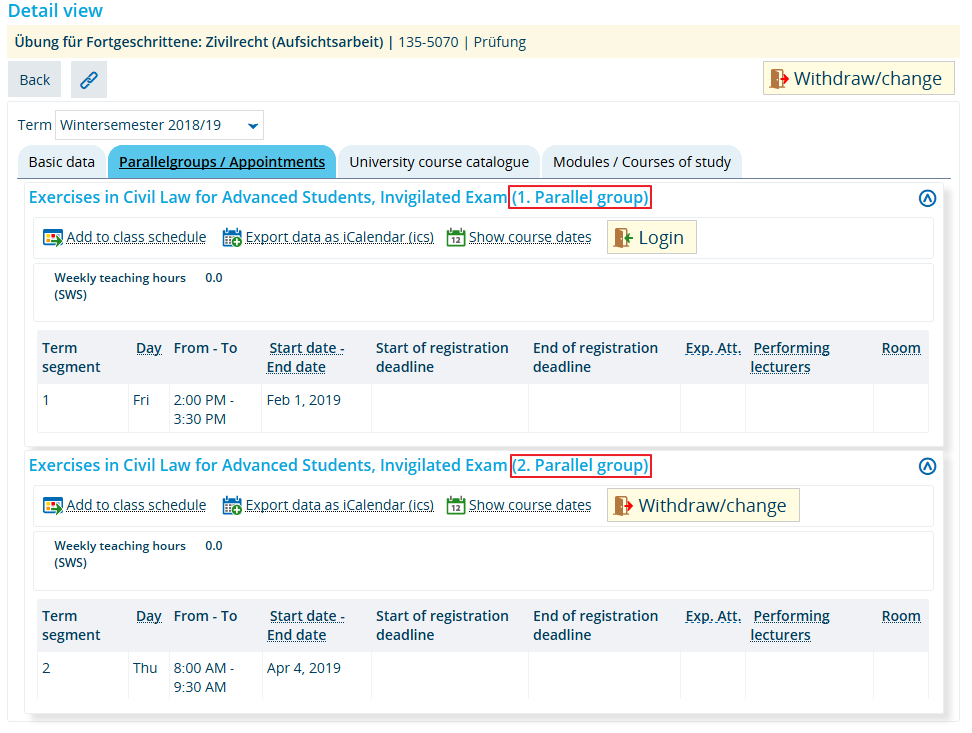This screenshot has width=972, height=733.
Task: Switch to the Basic data tab
Action: pyautogui.click(x=61, y=162)
